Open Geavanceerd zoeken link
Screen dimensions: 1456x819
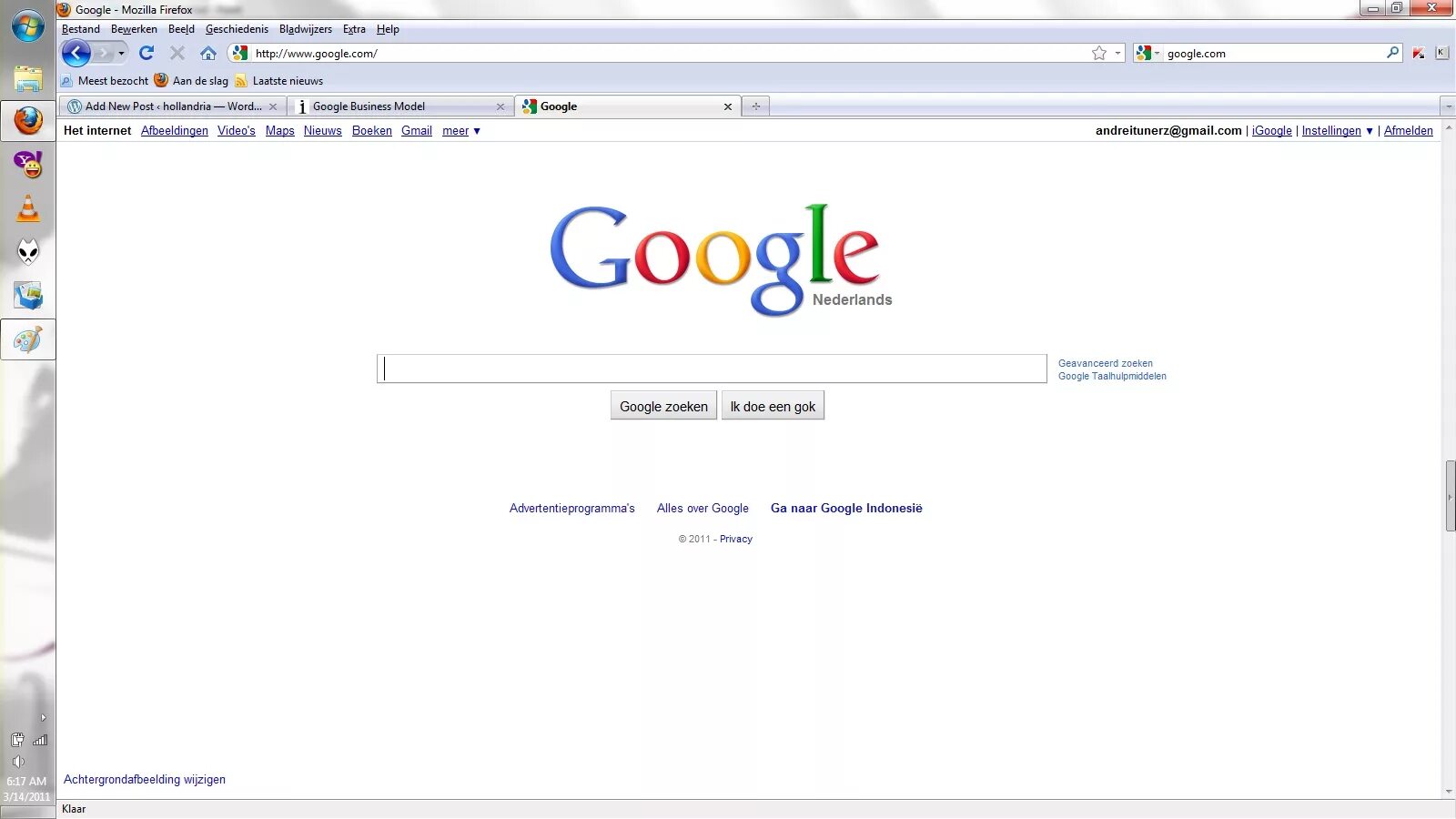1106,363
